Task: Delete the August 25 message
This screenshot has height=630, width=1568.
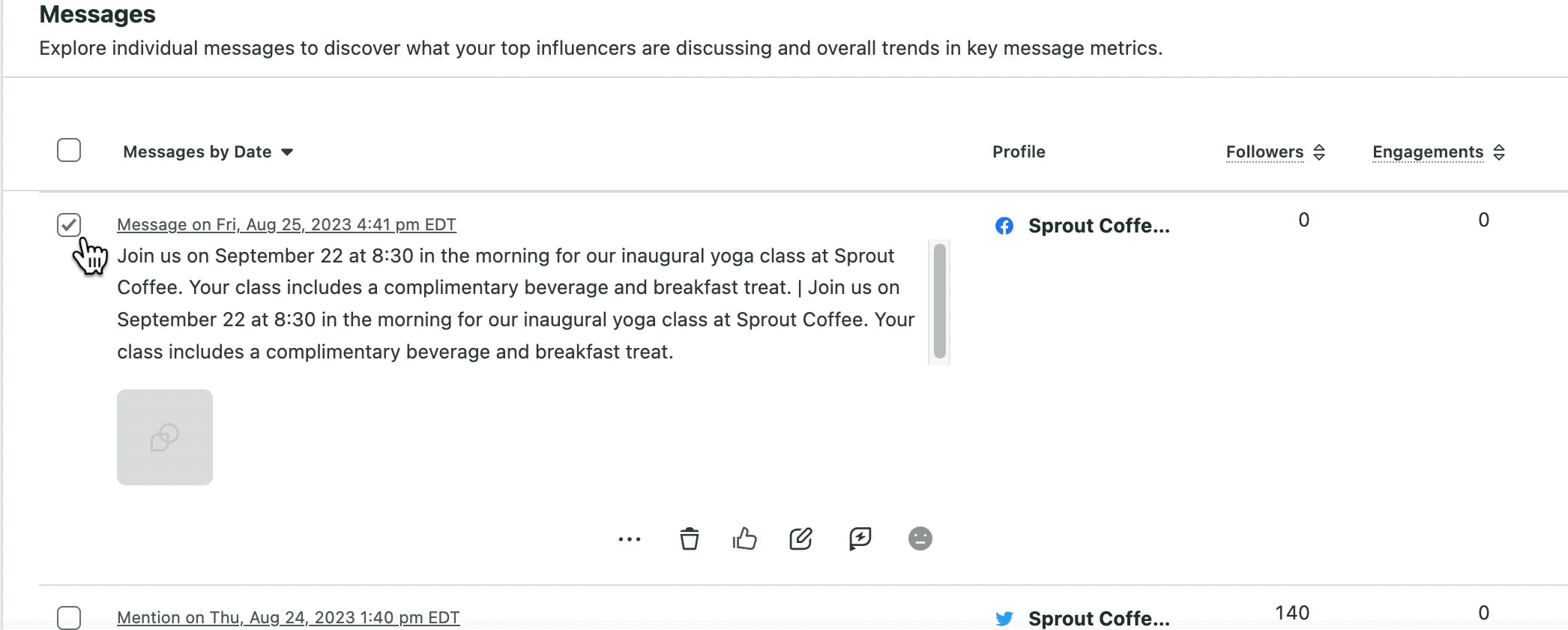Action: [x=690, y=538]
